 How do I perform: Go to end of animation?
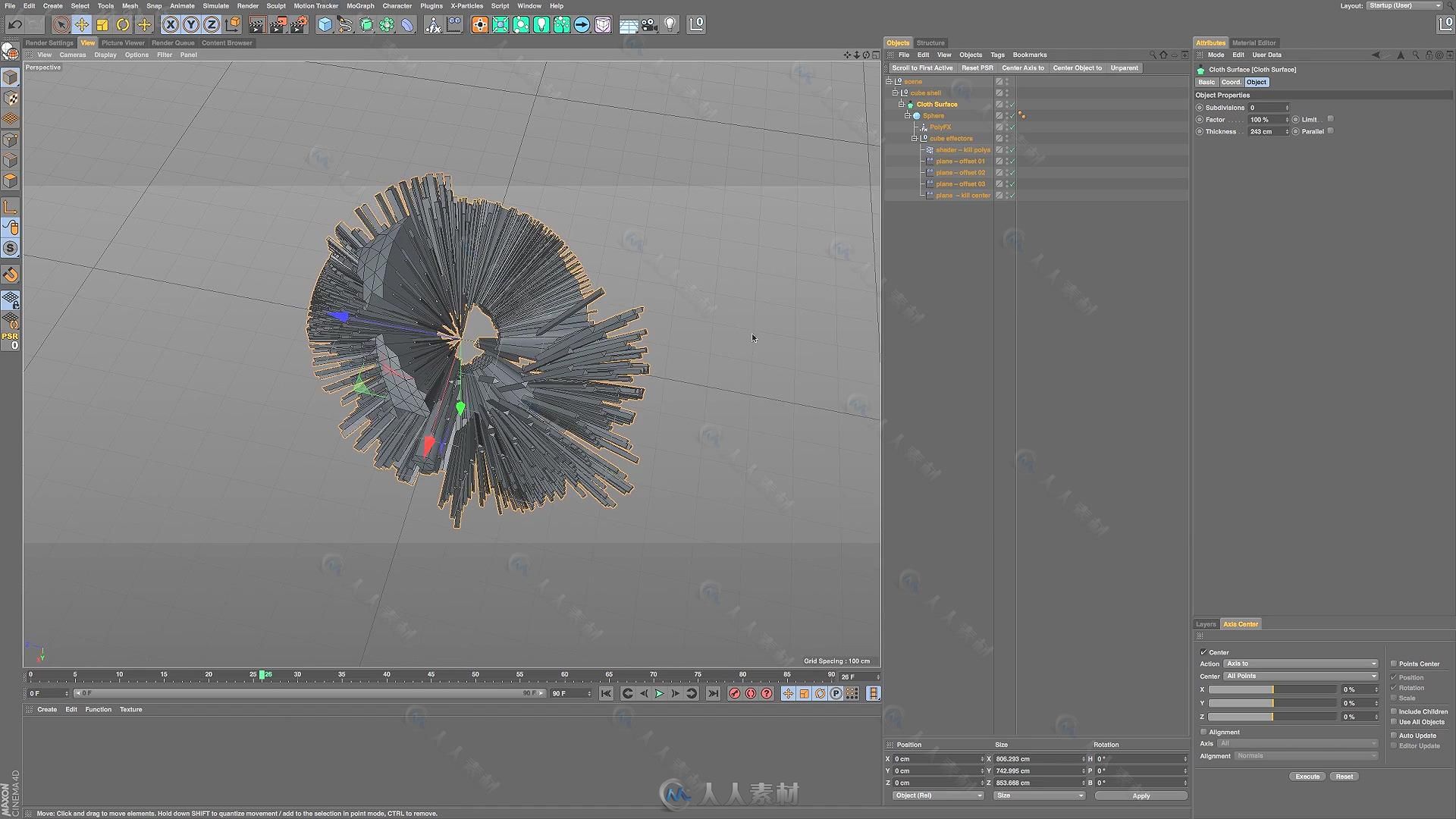pyautogui.click(x=713, y=693)
